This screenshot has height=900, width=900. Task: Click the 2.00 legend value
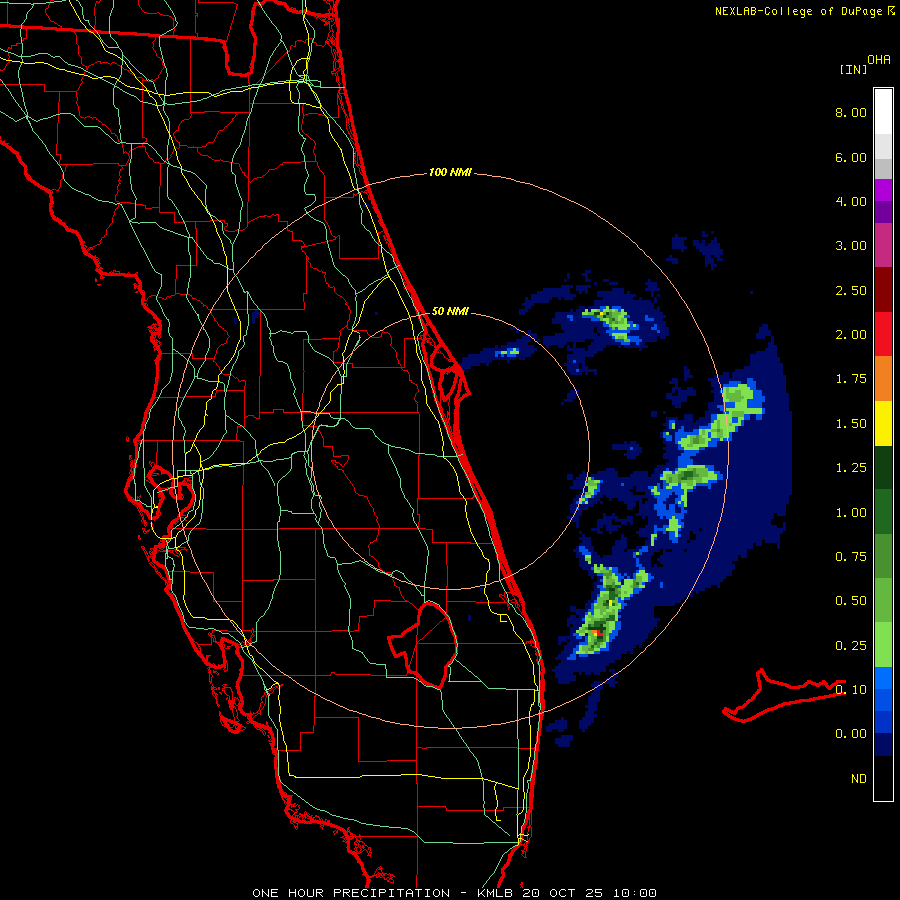tap(851, 335)
